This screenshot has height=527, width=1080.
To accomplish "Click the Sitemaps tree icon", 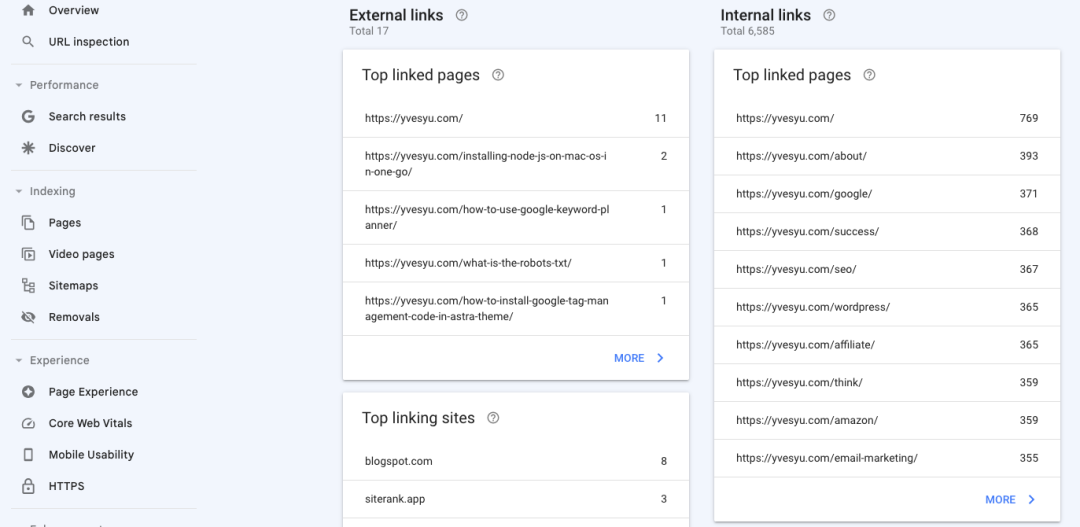I will click(28, 285).
